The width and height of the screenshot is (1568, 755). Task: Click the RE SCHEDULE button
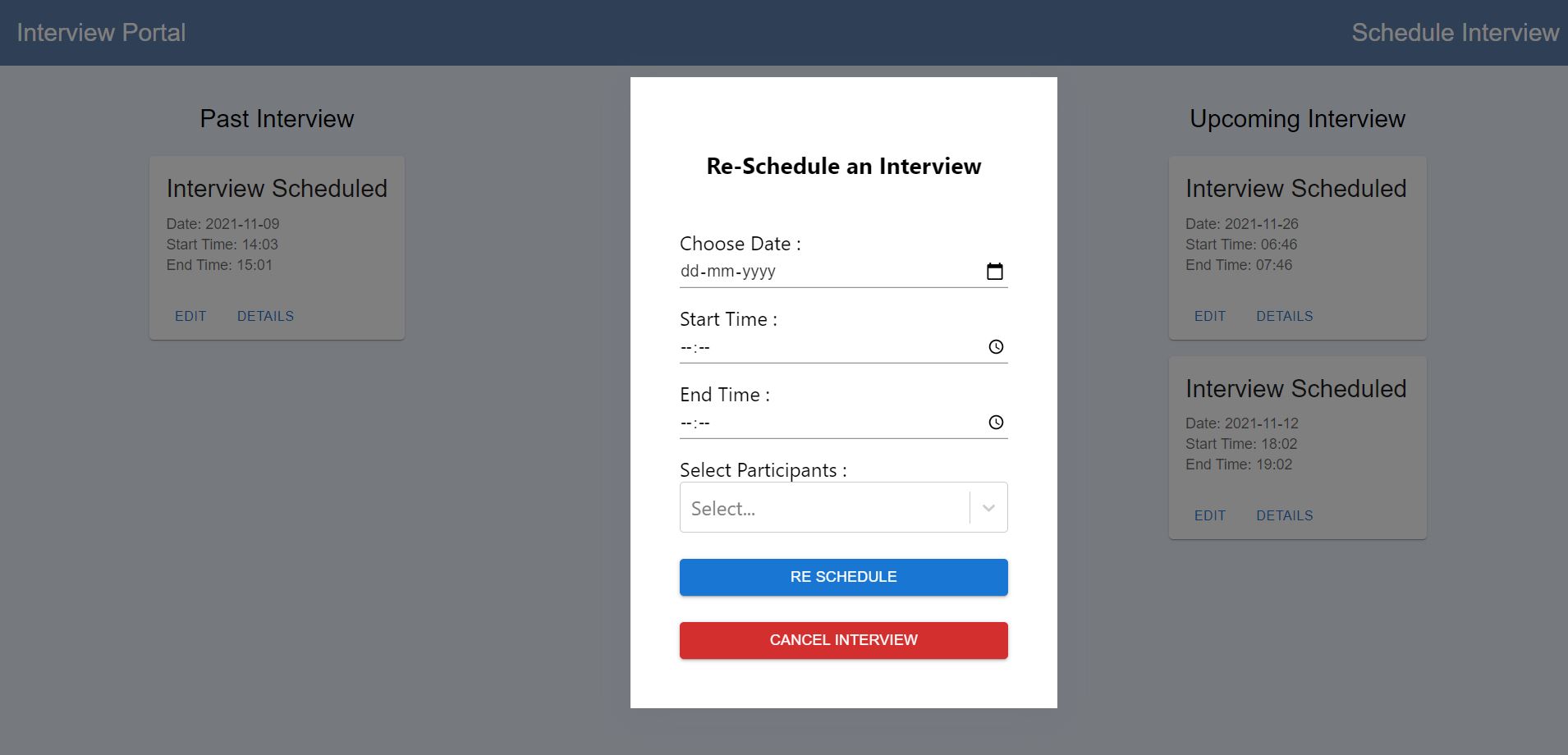tap(842, 576)
